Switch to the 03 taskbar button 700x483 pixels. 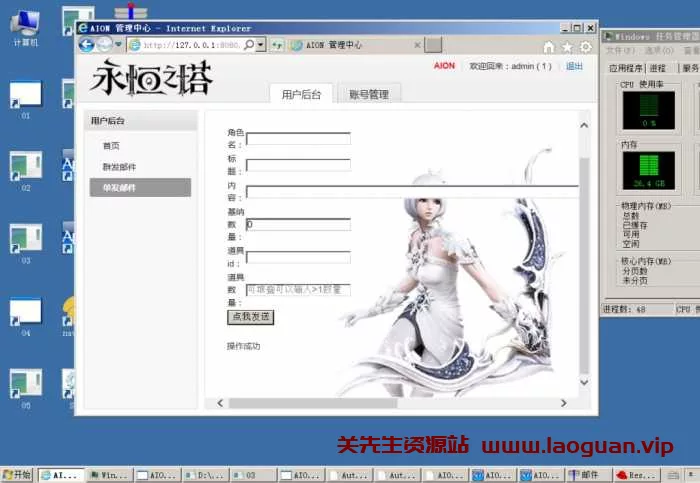tap(253, 475)
